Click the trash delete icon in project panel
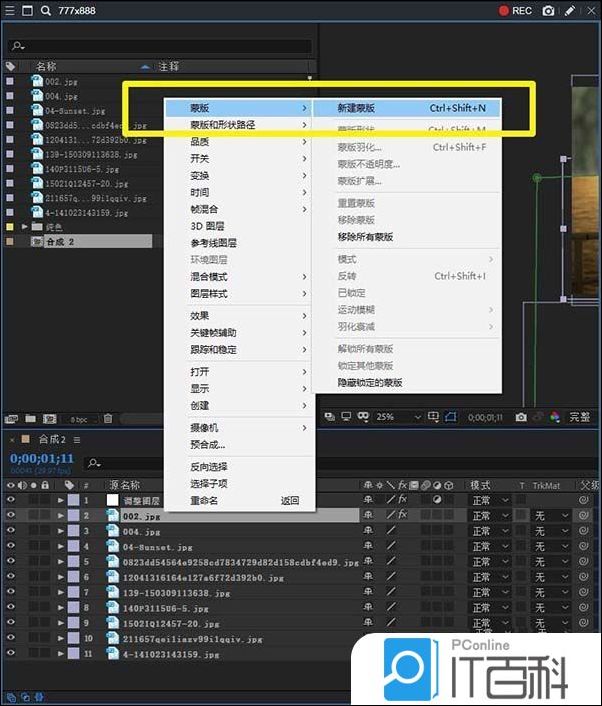The image size is (602, 706). pos(108,418)
